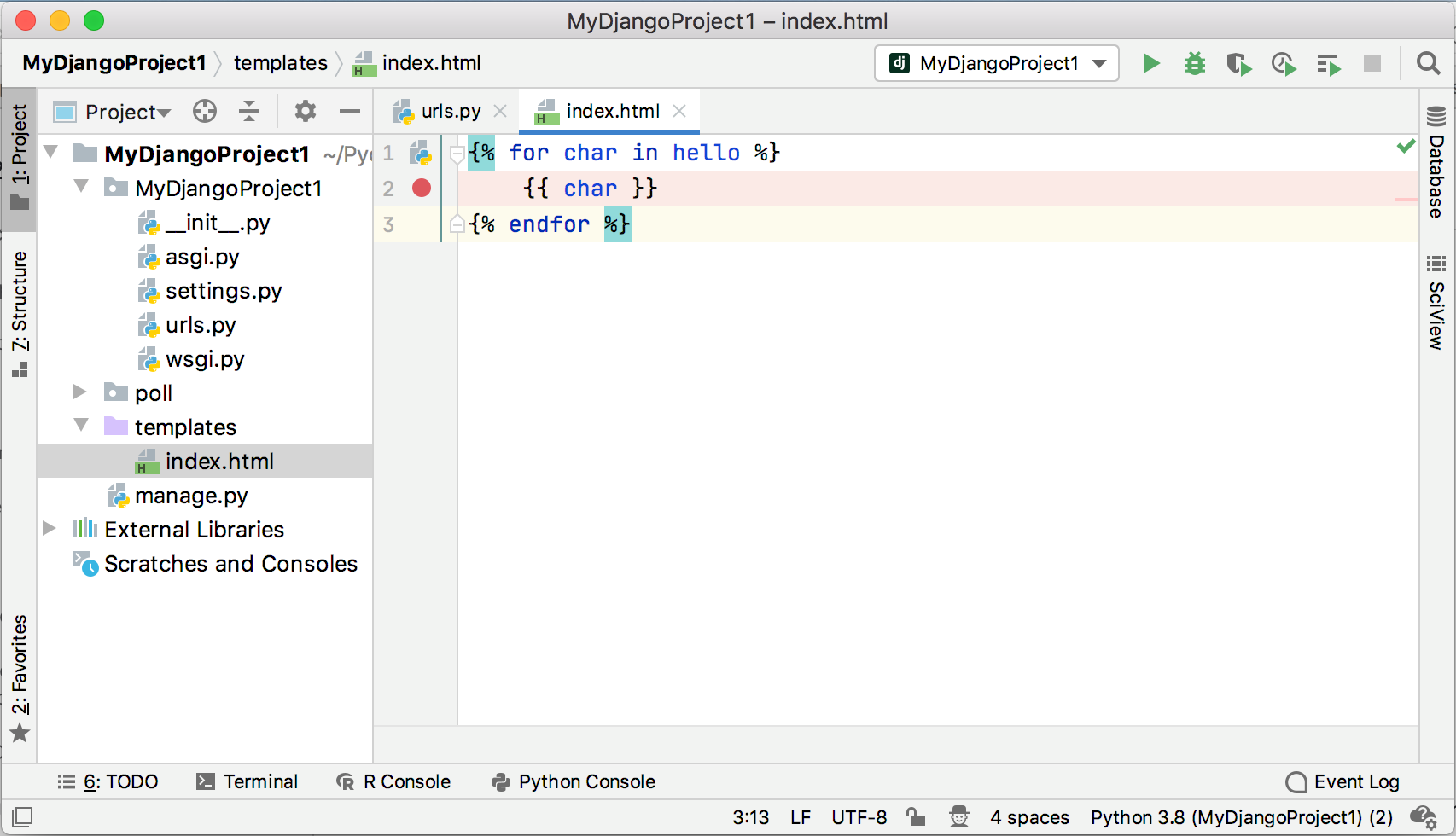Toggle the read-only lock in status bar
Viewport: 1456px width, 836px height.
tap(916, 816)
